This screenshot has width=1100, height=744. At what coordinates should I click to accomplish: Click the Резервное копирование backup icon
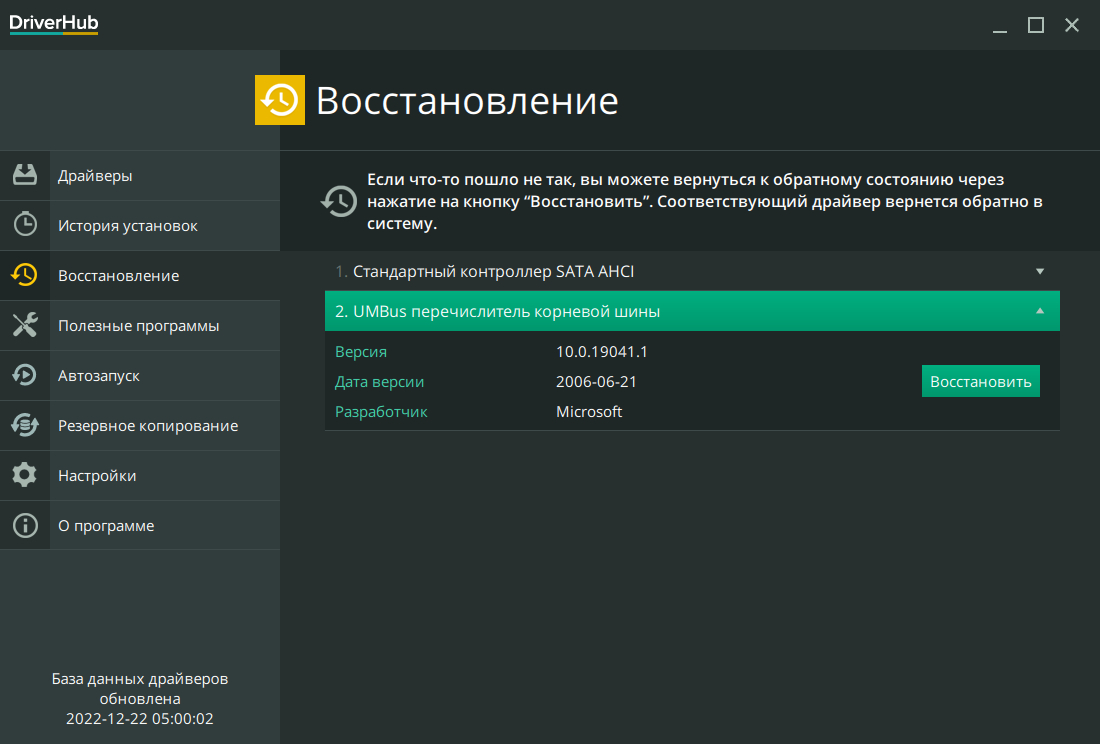coord(25,425)
